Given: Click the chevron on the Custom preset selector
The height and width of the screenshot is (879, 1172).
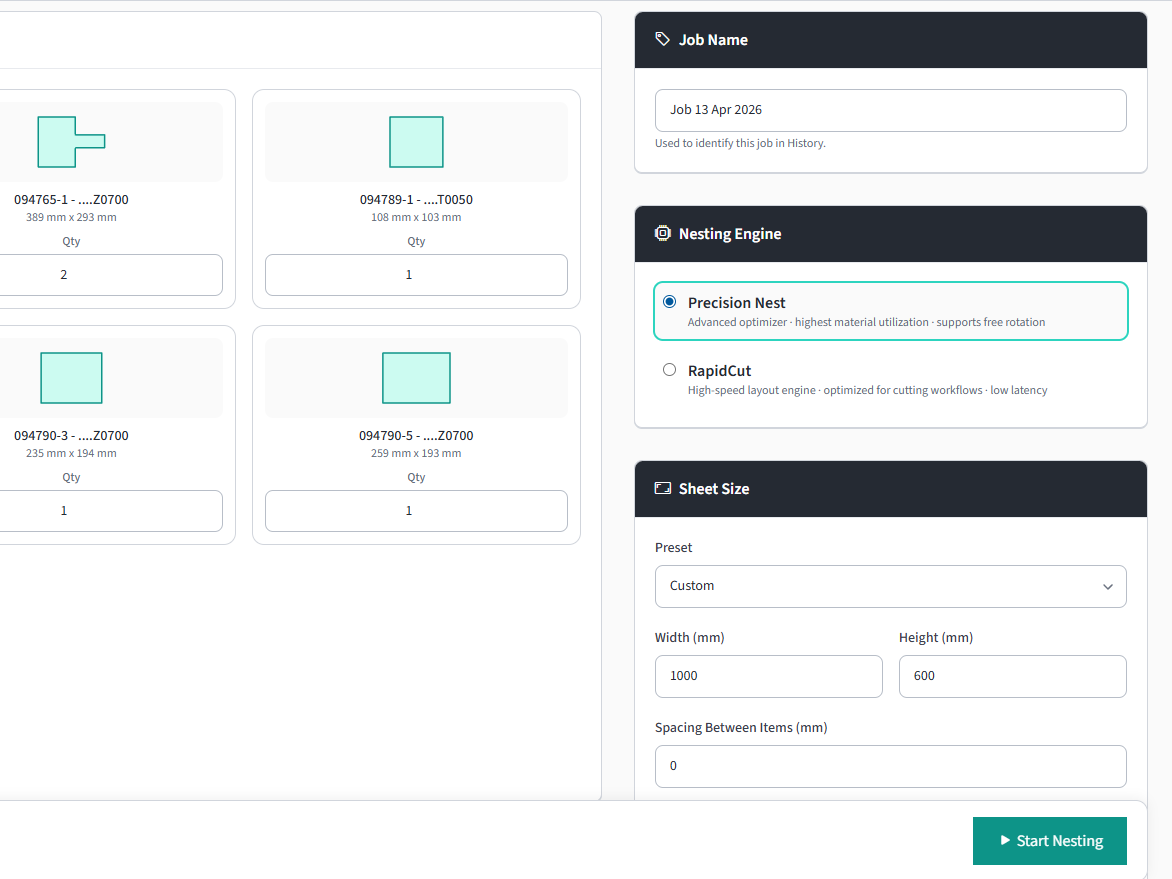Looking at the screenshot, I should 1107,587.
